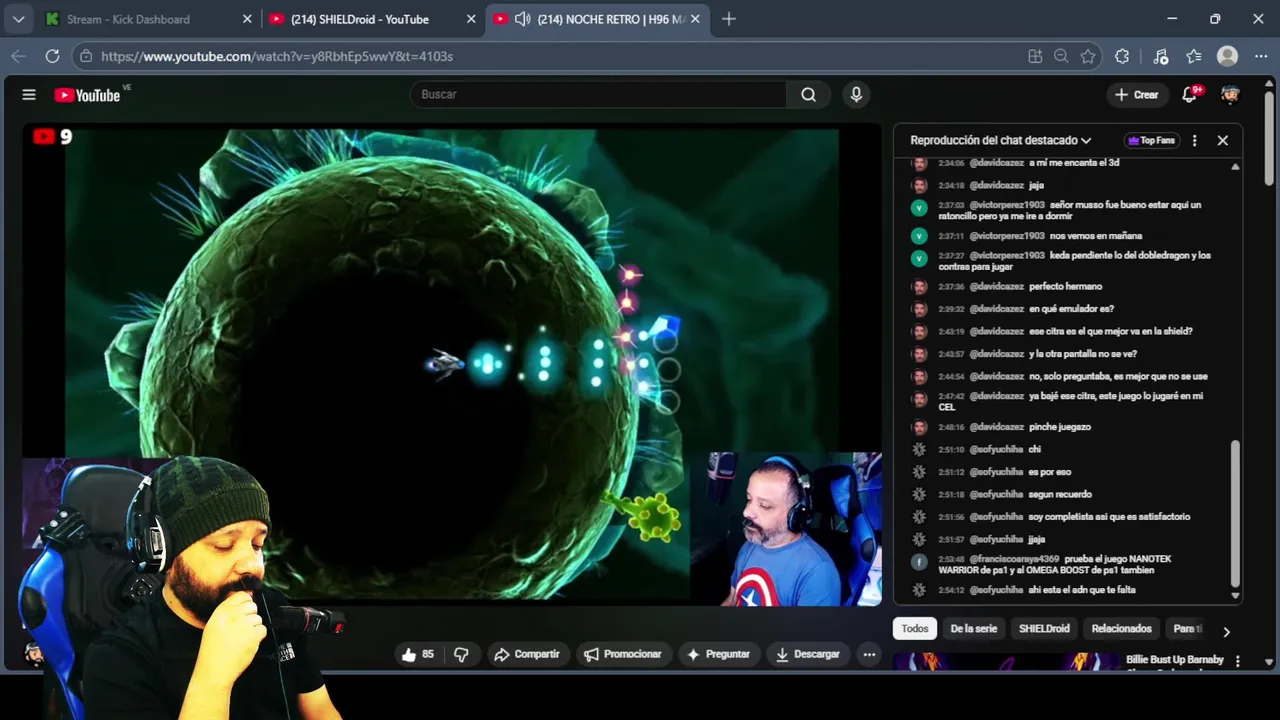Open the chat options three-dot menu
This screenshot has width=1280, height=720.
coord(1194,140)
